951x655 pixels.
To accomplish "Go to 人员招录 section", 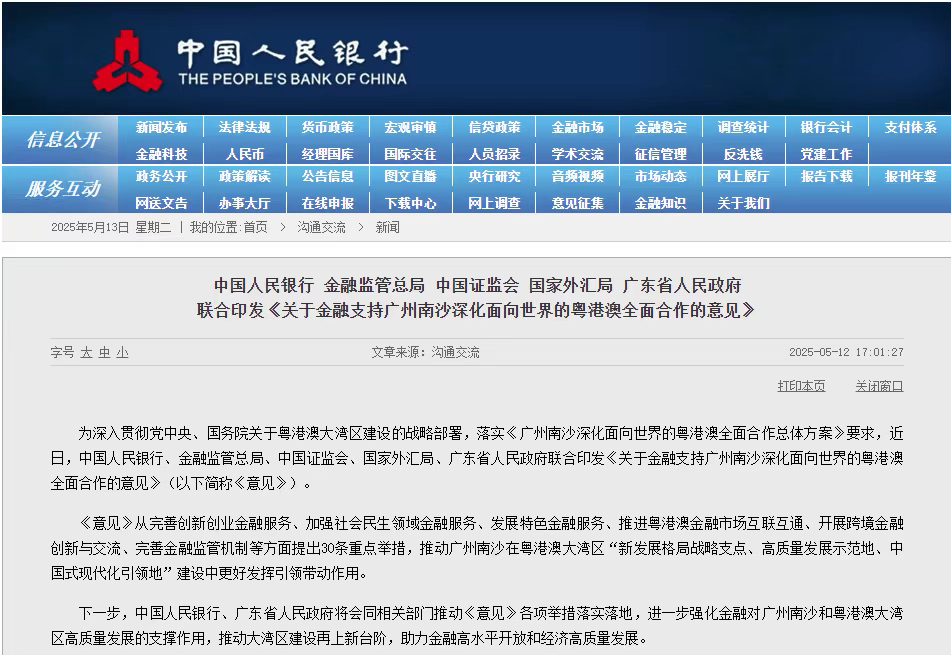I will coord(494,154).
